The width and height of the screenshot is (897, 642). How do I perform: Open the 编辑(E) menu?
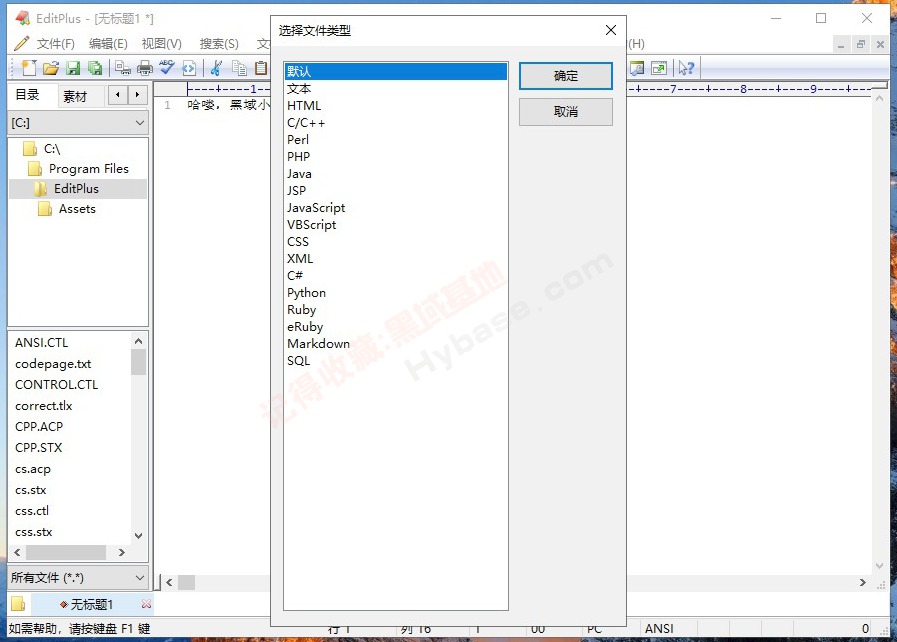pos(108,43)
